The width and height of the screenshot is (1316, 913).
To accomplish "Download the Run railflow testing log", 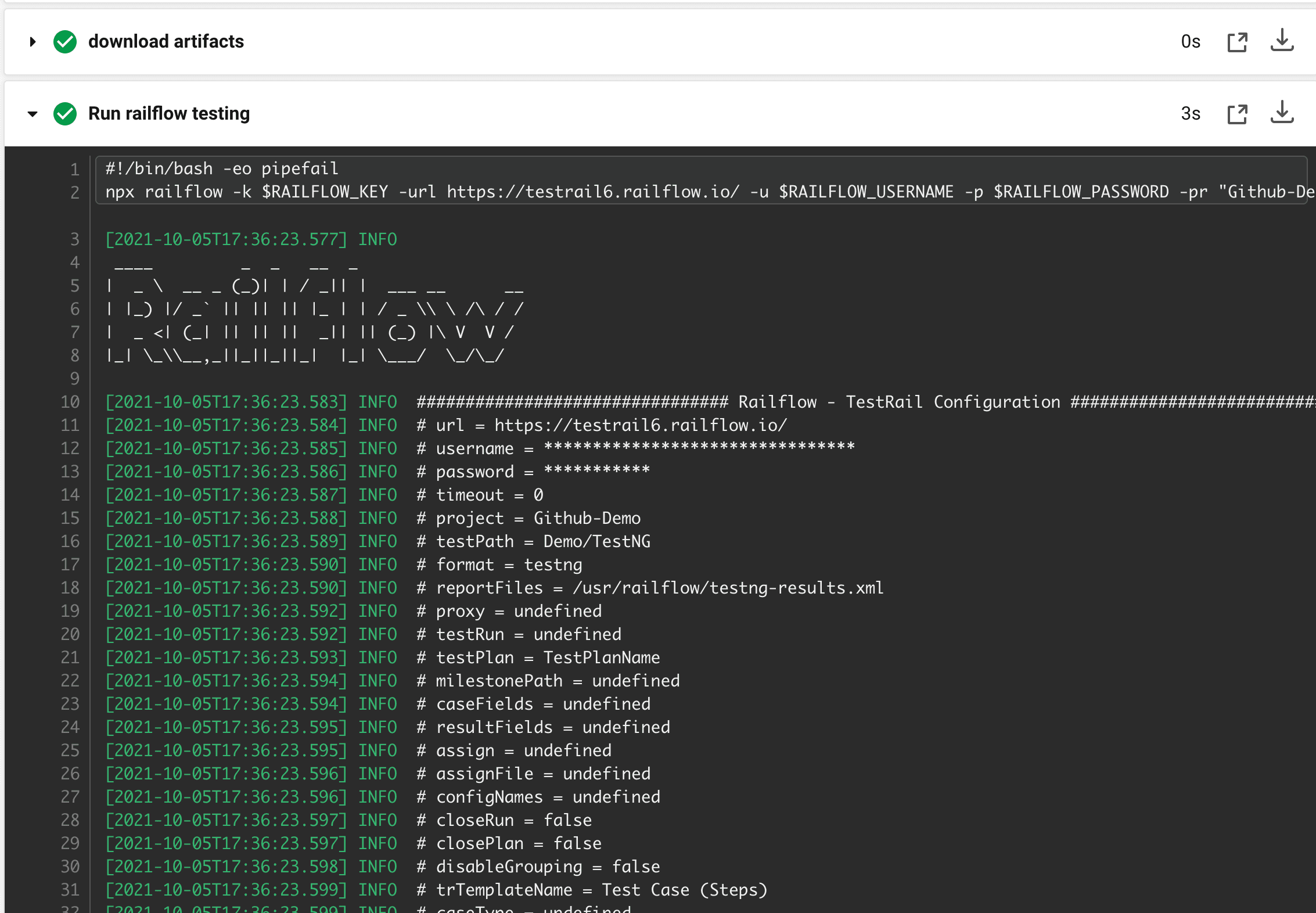I will coord(1282,113).
